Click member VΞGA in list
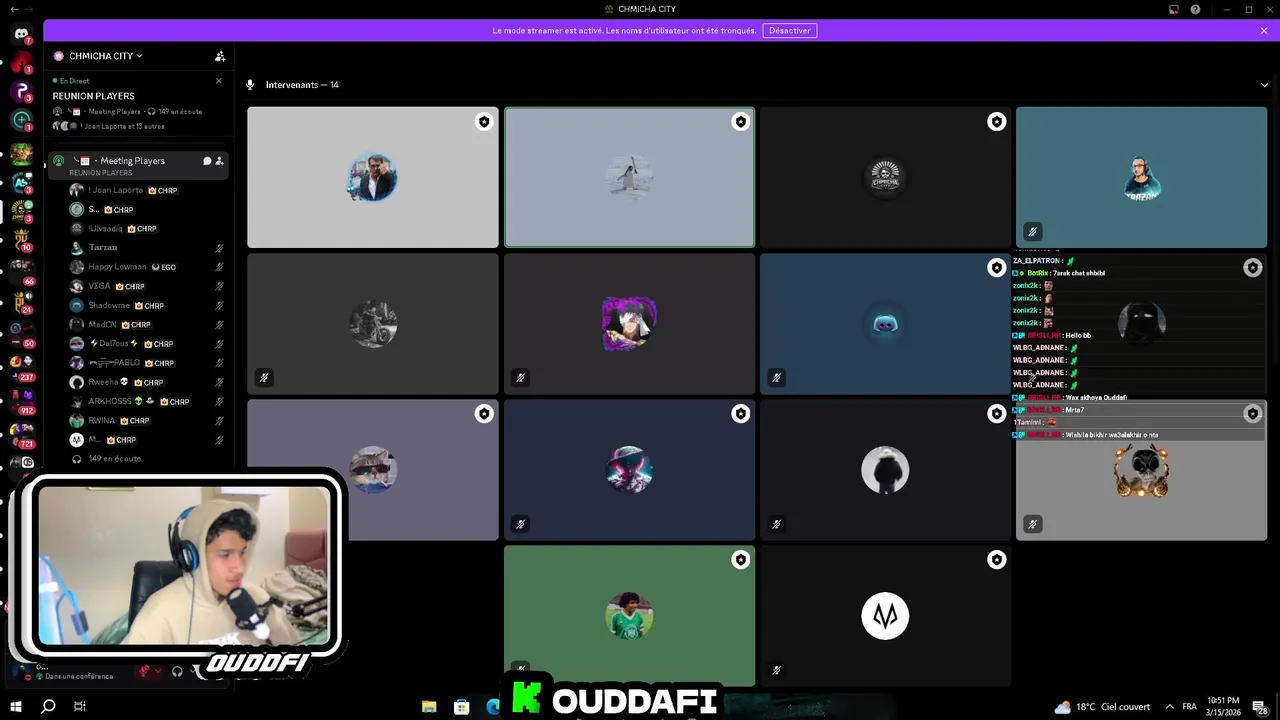Screen dimensions: 1280x720 (x=138, y=286)
